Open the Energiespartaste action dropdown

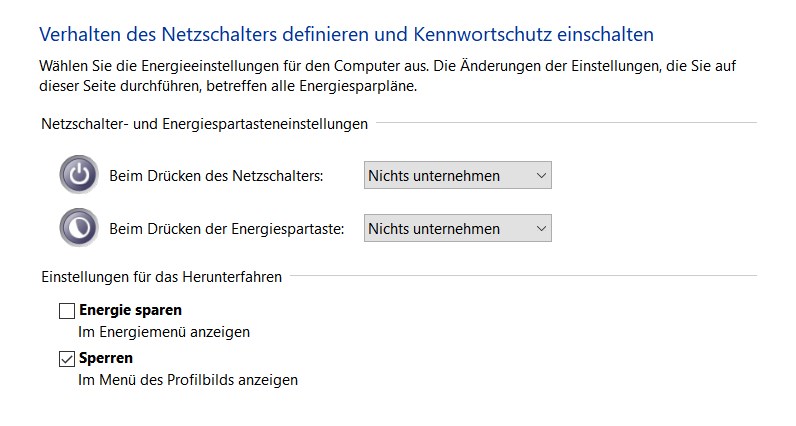[457, 228]
